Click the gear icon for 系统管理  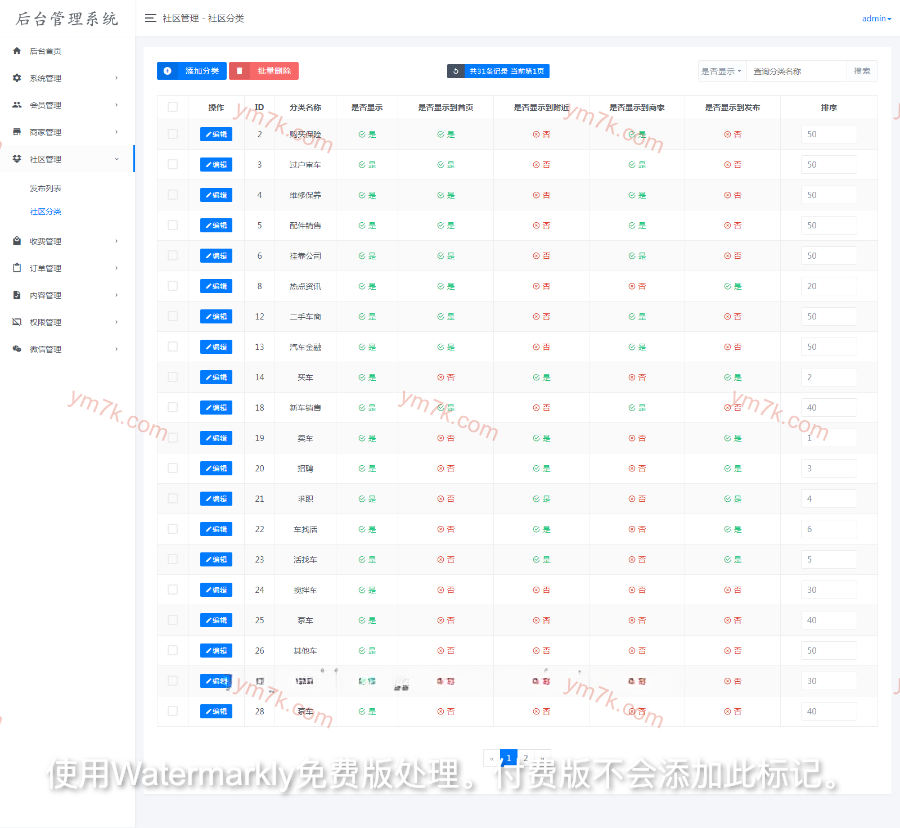[x=16, y=78]
